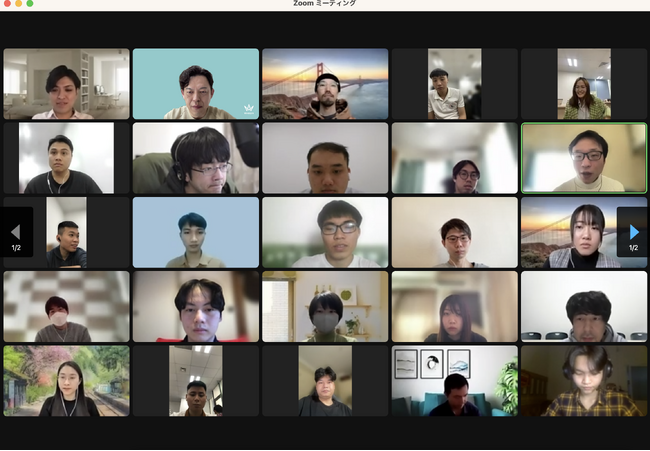650x451 pixels.
Task: Select the tile with shelf and apple picture
Action: point(325,306)
